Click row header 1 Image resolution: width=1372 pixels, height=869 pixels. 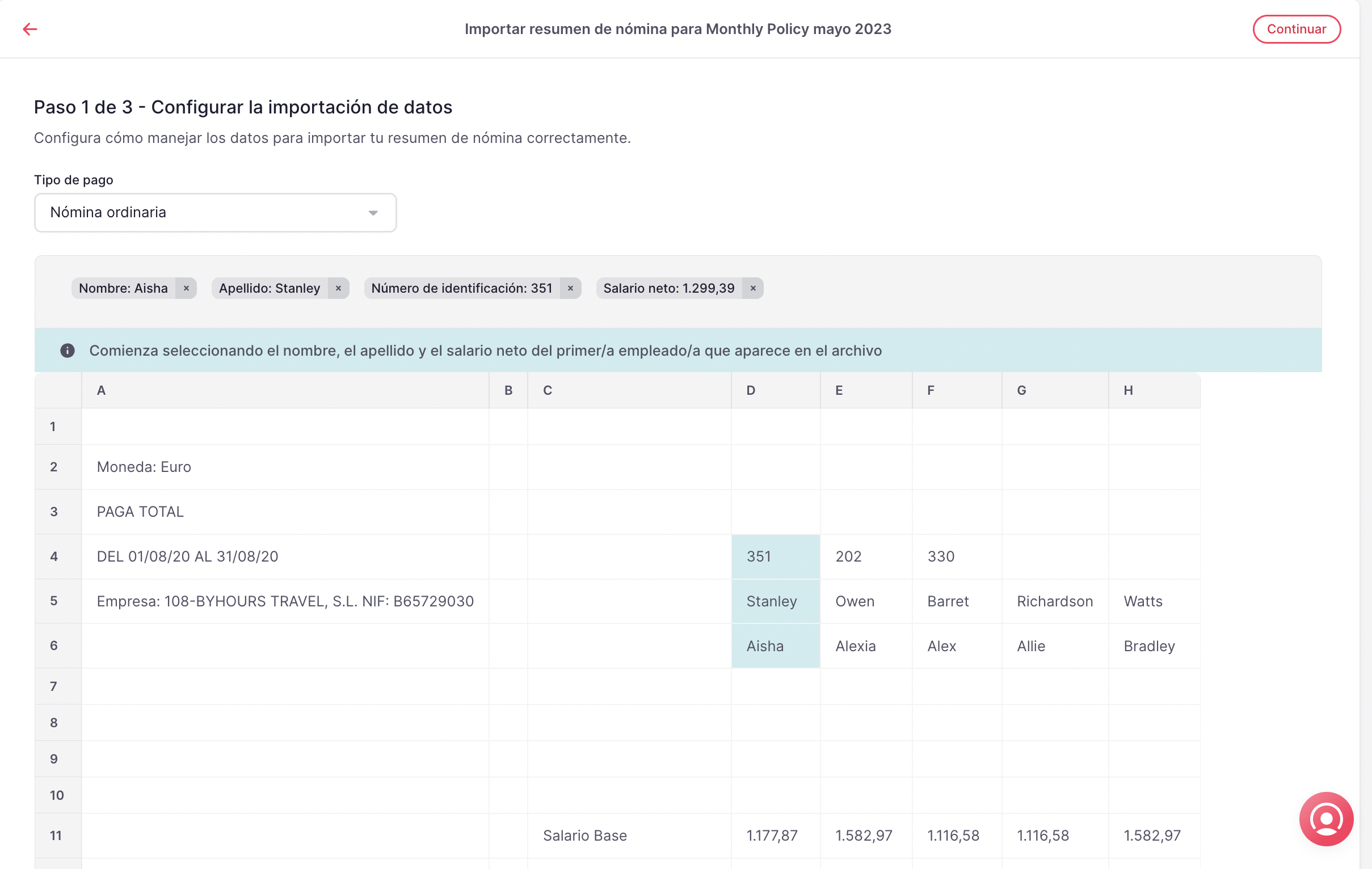[x=58, y=427]
